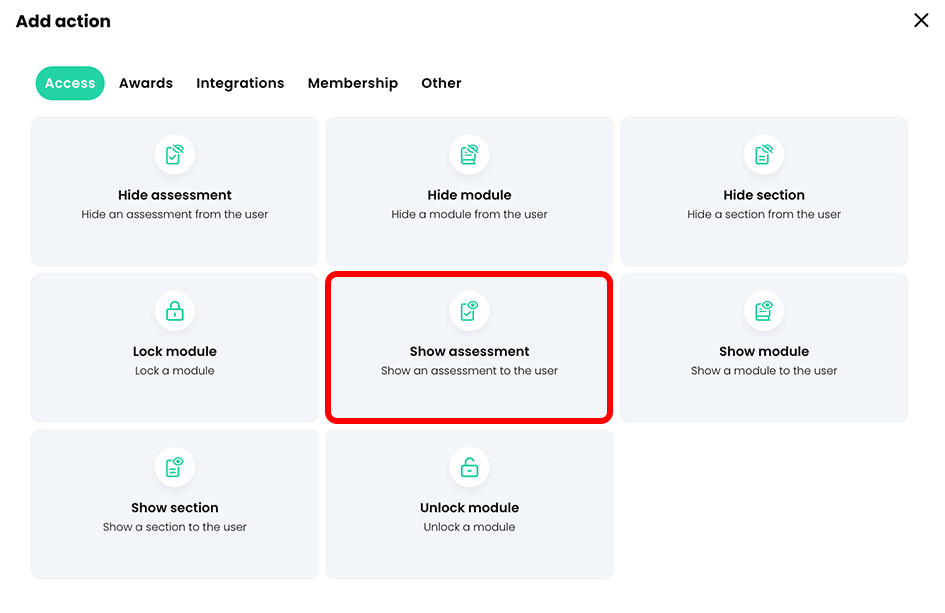Click the Lock module padlock icon
This screenshot has width=945, height=613.
(175, 311)
